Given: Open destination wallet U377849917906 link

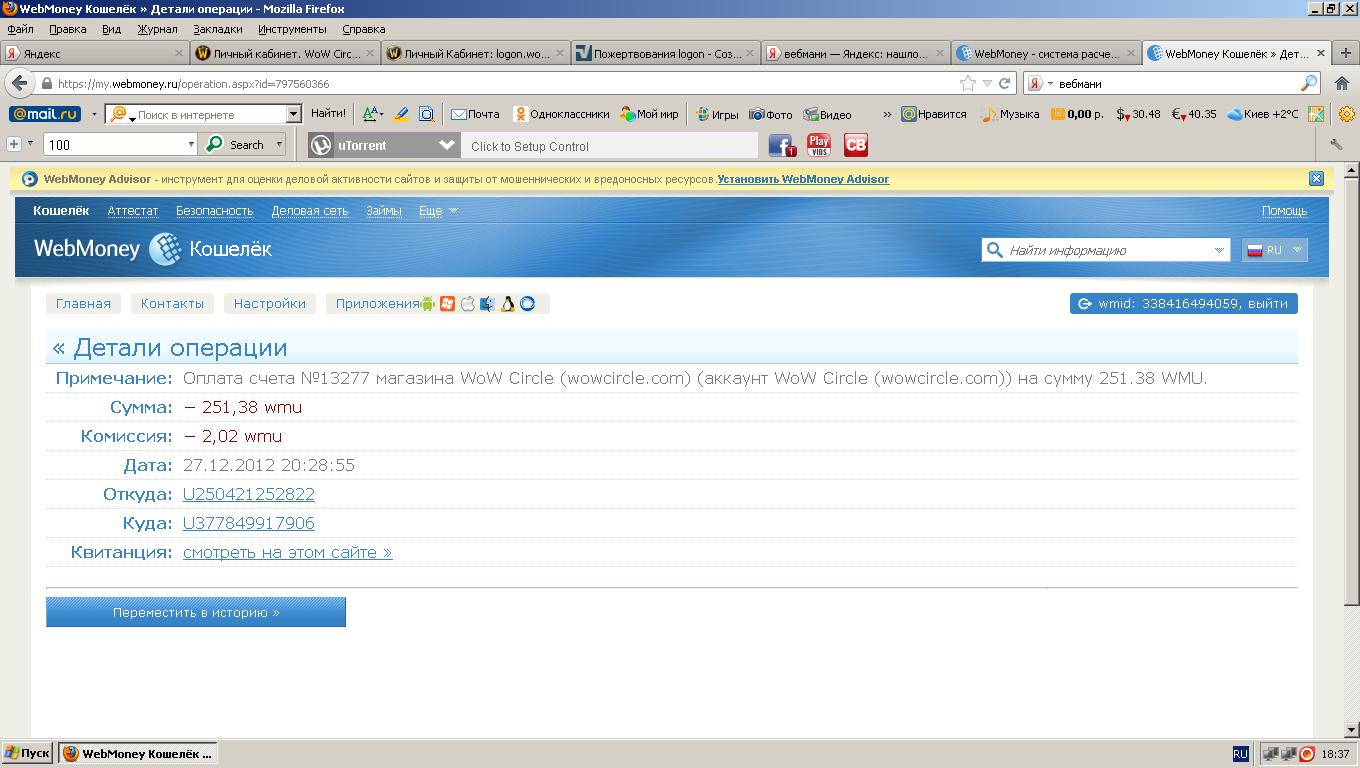Looking at the screenshot, I should tap(249, 523).
